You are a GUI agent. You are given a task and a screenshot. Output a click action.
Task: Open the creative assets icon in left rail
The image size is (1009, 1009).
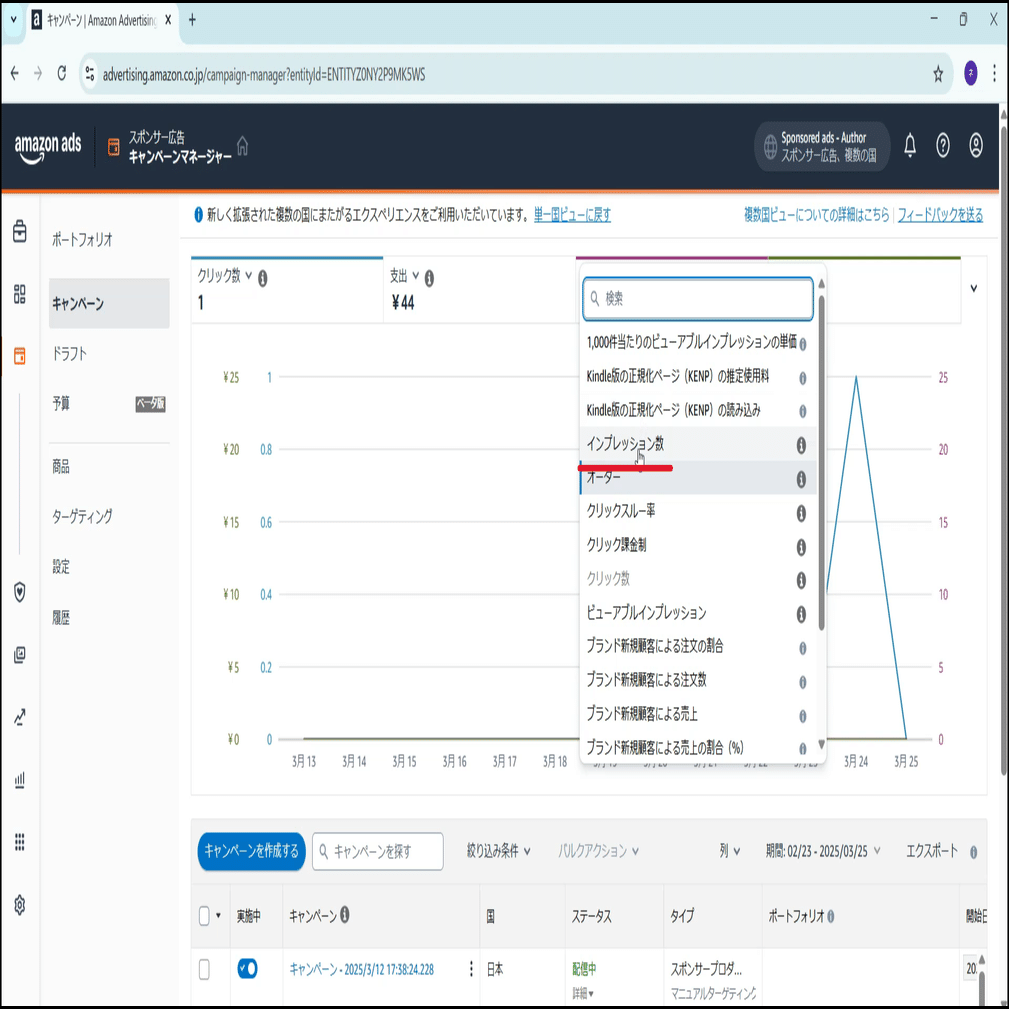click(20, 655)
